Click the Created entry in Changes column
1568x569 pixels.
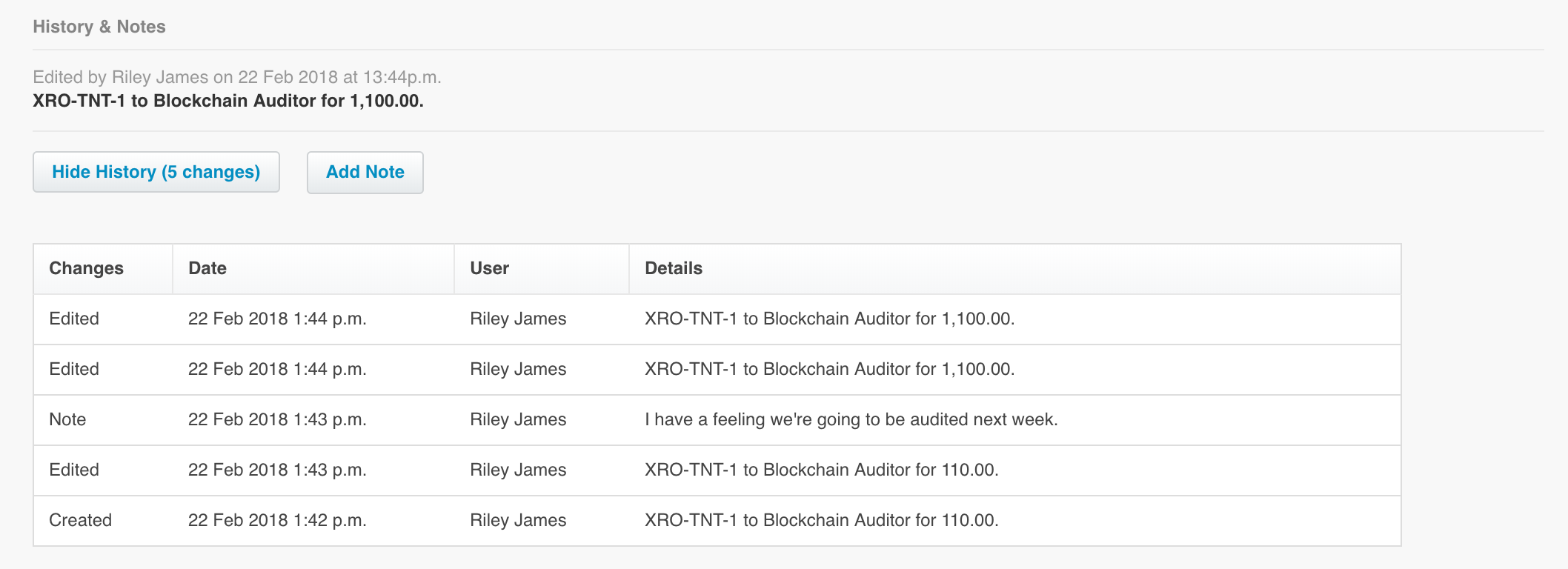coord(80,520)
